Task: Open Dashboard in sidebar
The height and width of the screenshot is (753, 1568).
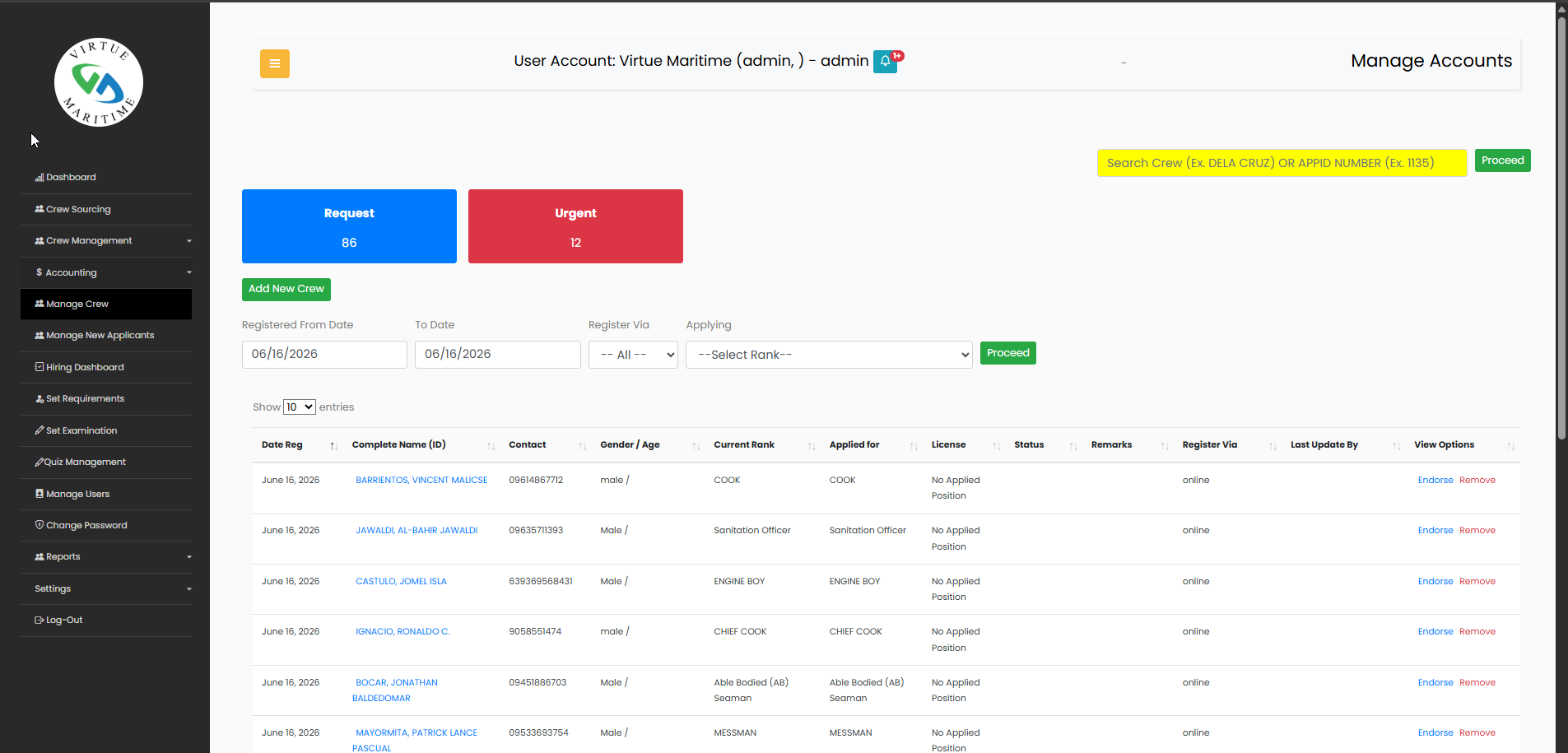Action: 106,178
